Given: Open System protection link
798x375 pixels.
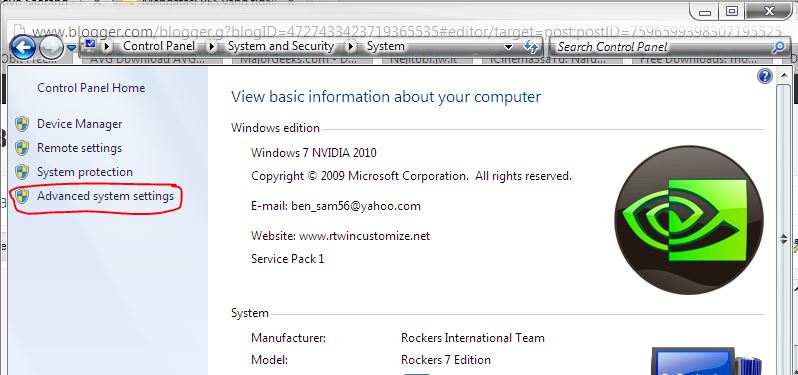Looking at the screenshot, I should tap(84, 171).
